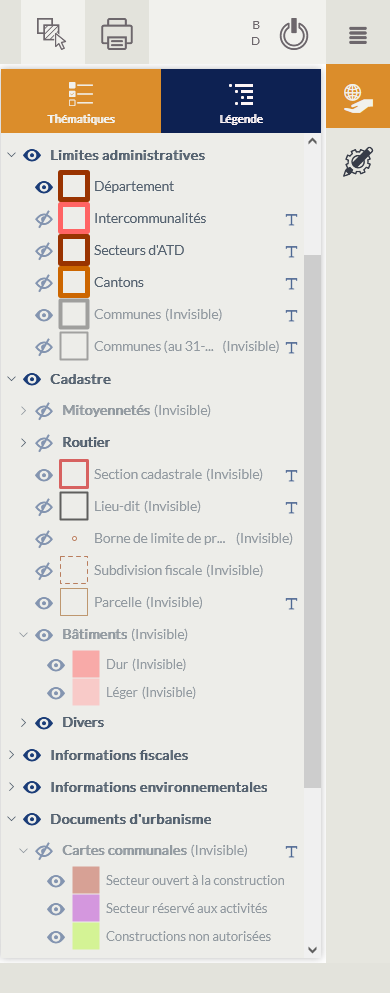The image size is (390, 993).
Task: Open the drawing compass tool icon
Action: point(358,161)
